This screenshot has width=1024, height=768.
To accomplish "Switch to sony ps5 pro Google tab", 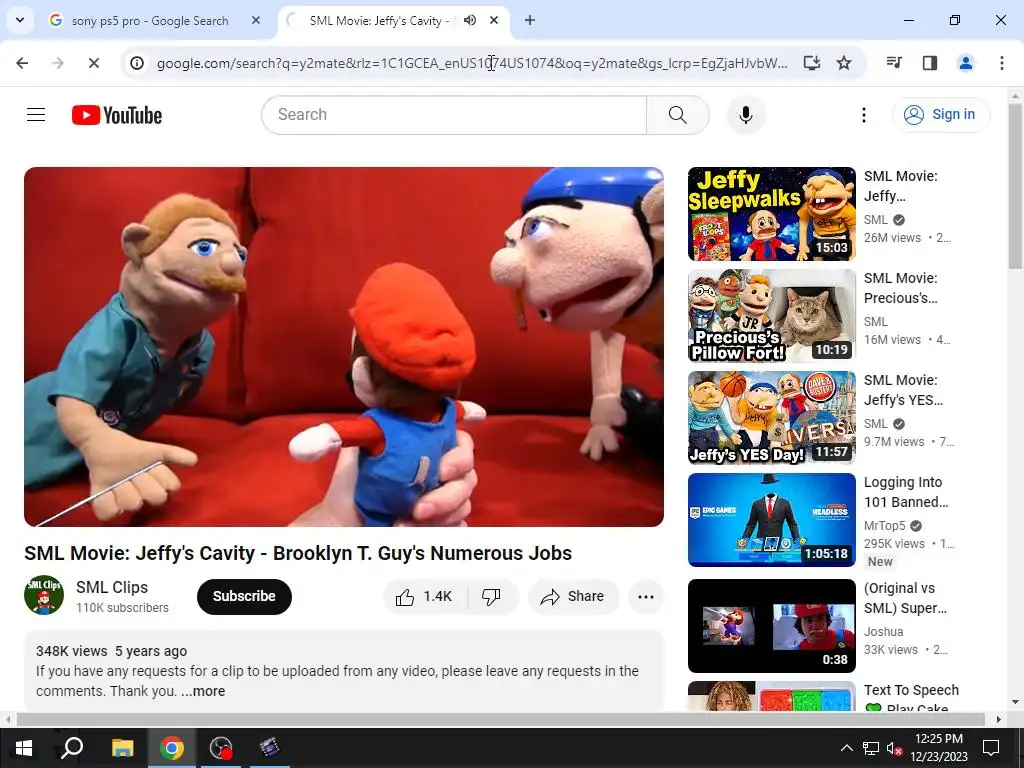I will click(x=150, y=21).
